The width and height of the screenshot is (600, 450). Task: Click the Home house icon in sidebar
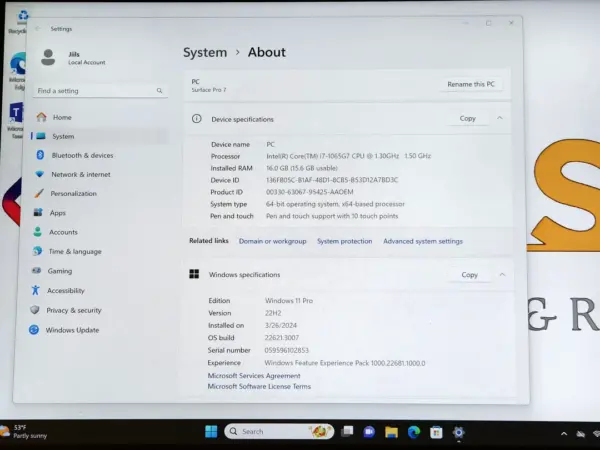(41, 117)
